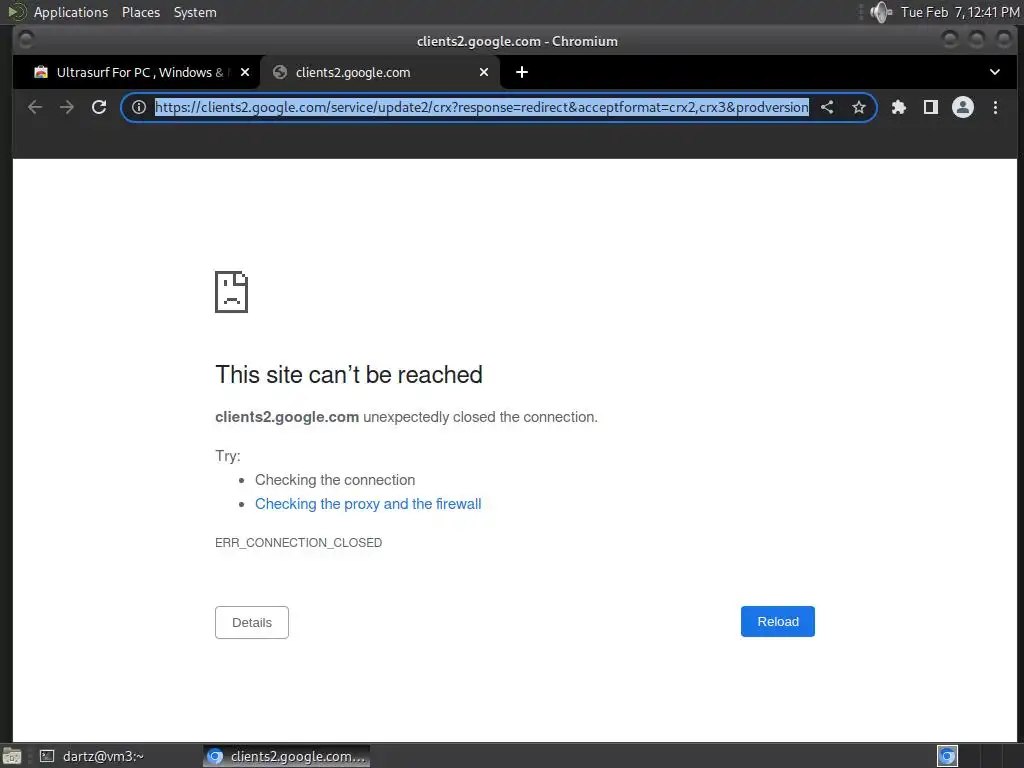1024x768 pixels.
Task: Click 'Checking the connection' suggestion text
Action: (334, 480)
